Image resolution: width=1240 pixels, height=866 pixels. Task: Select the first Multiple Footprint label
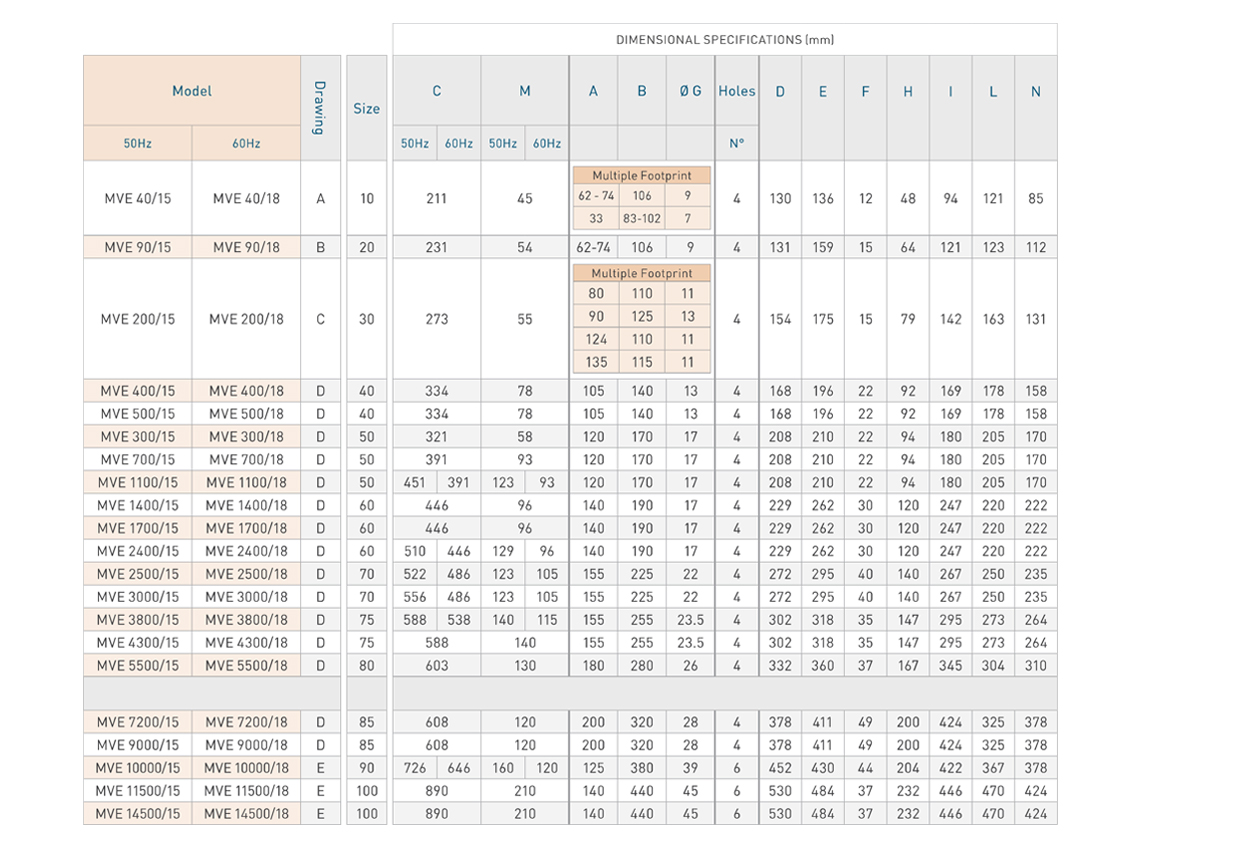pos(642,175)
